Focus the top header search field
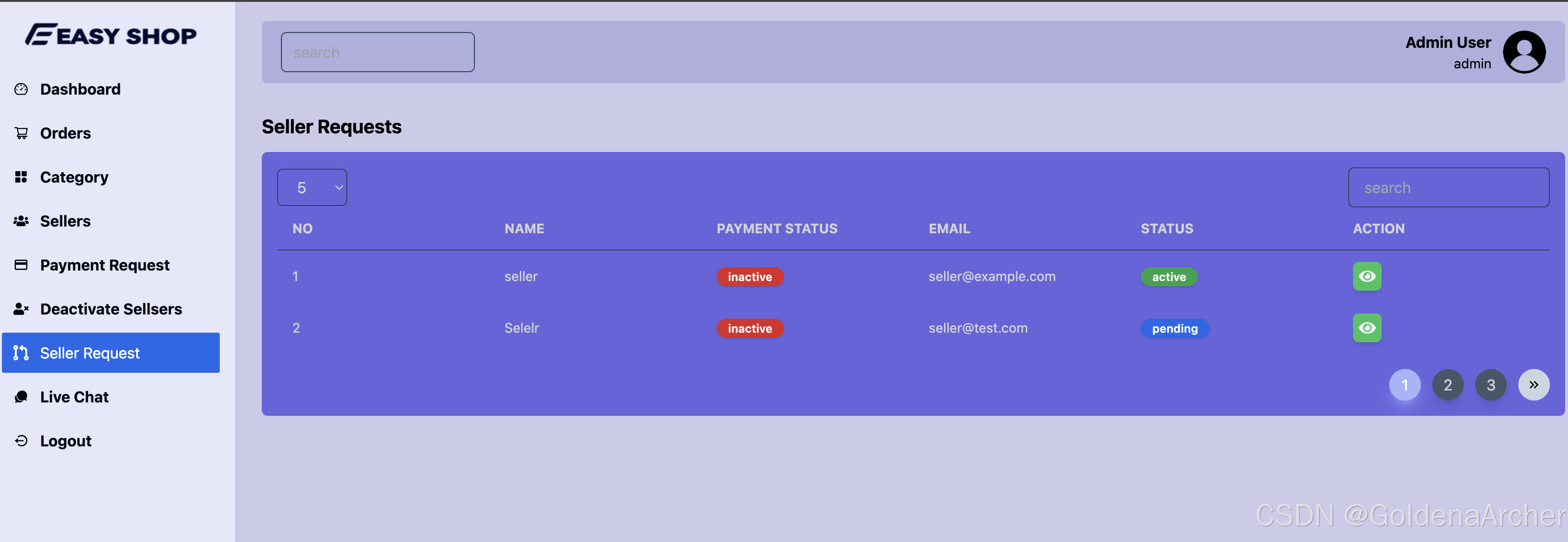 (377, 53)
